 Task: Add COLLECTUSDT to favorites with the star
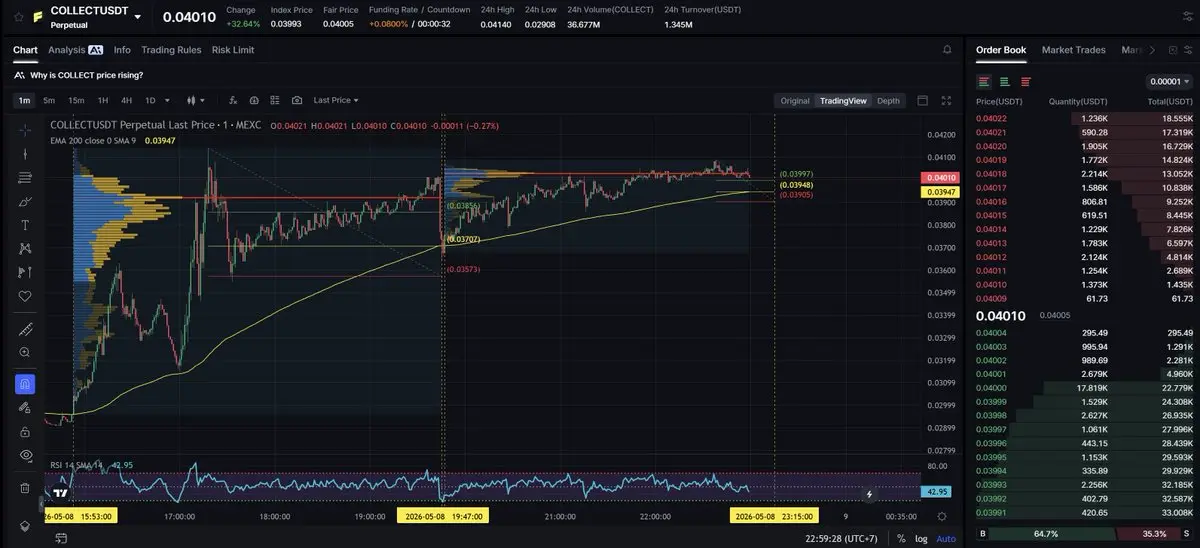tap(18, 17)
